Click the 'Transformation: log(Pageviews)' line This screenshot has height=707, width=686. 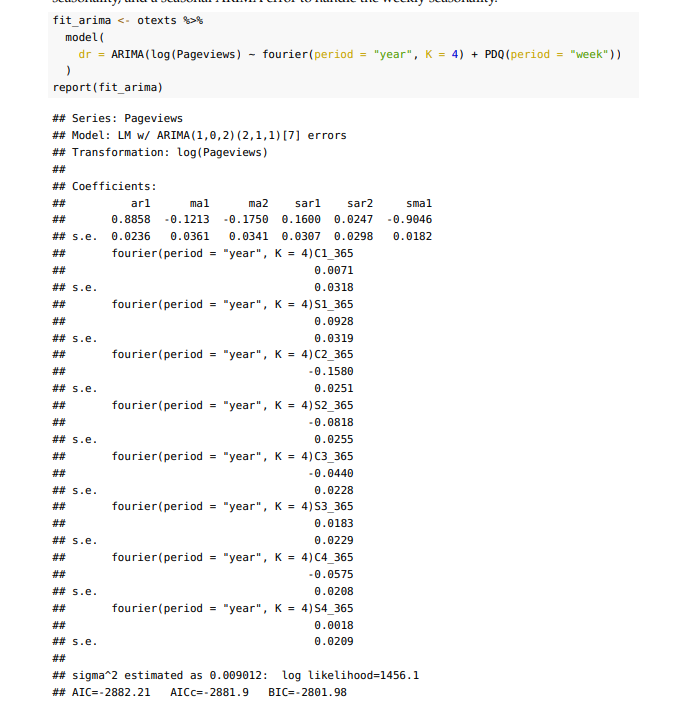coord(170,153)
